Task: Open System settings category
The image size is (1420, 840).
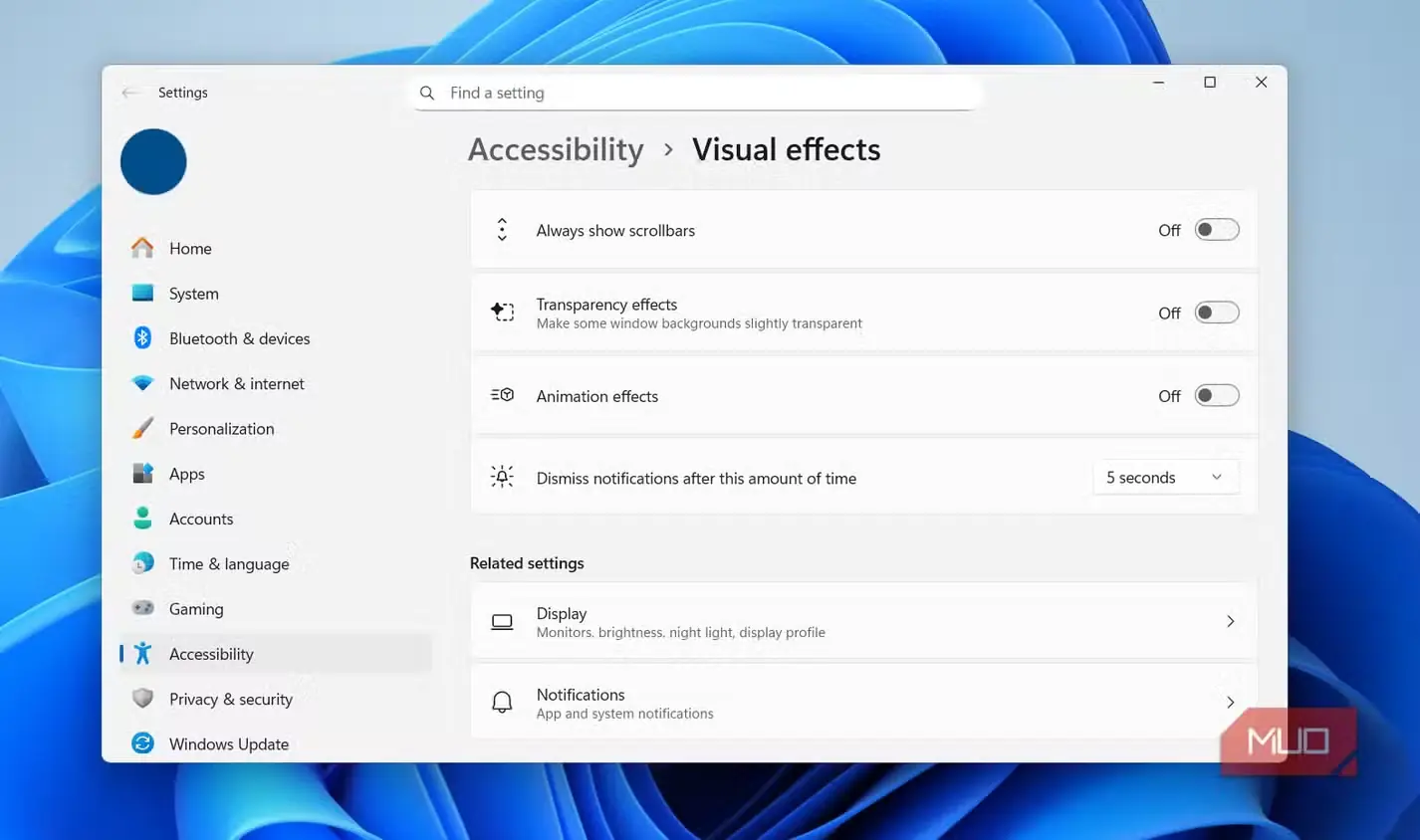Action: coord(276,293)
